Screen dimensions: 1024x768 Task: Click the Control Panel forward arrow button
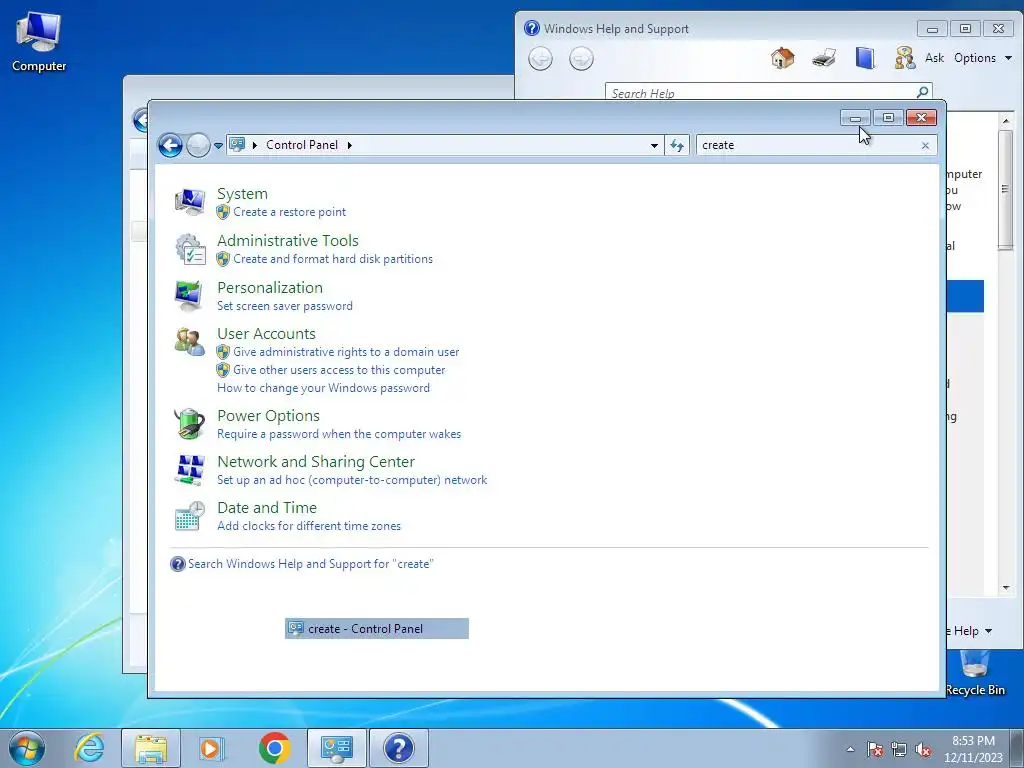198,145
